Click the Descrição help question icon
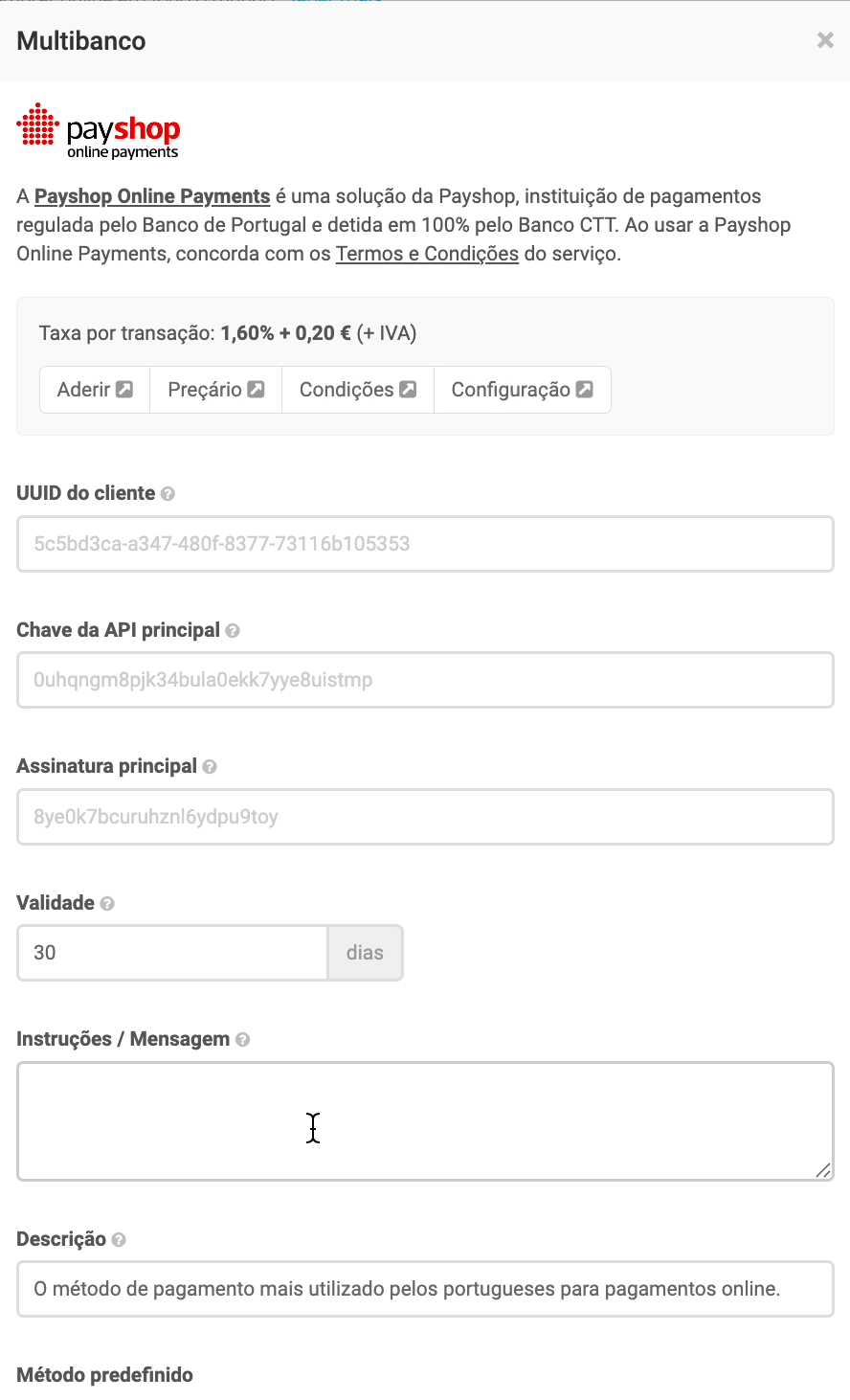The image size is (850, 1400). [119, 1240]
